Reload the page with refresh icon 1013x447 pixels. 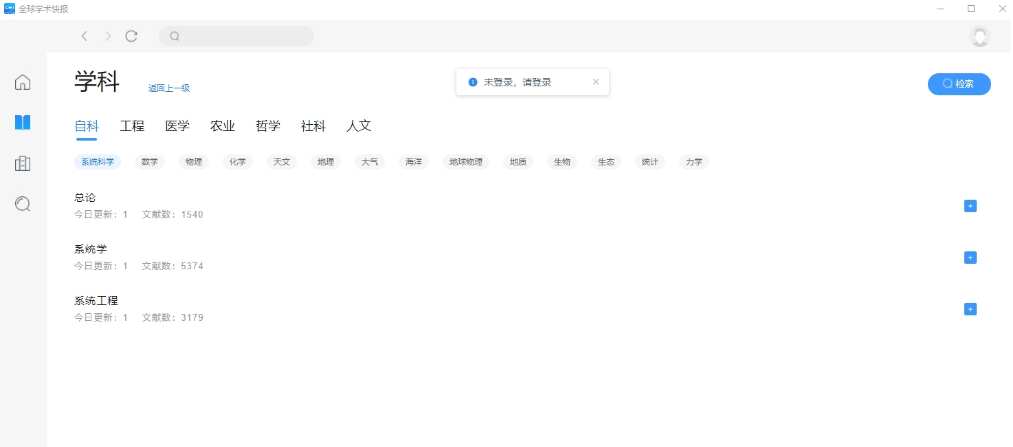131,36
